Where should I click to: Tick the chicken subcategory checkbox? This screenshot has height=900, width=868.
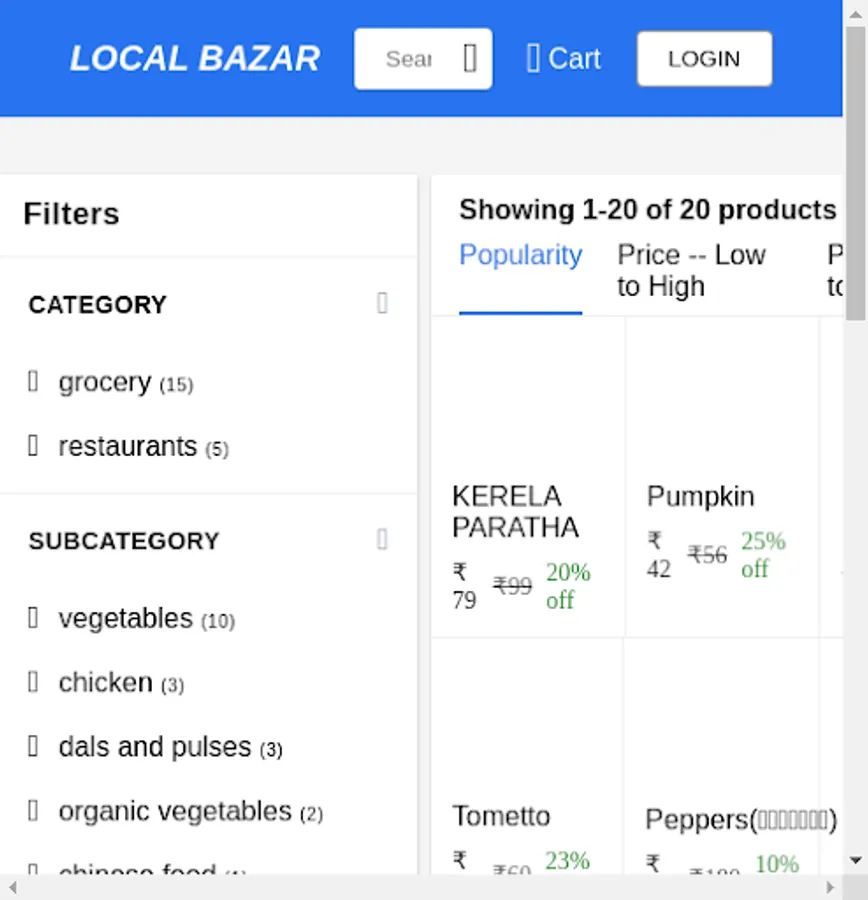point(33,682)
